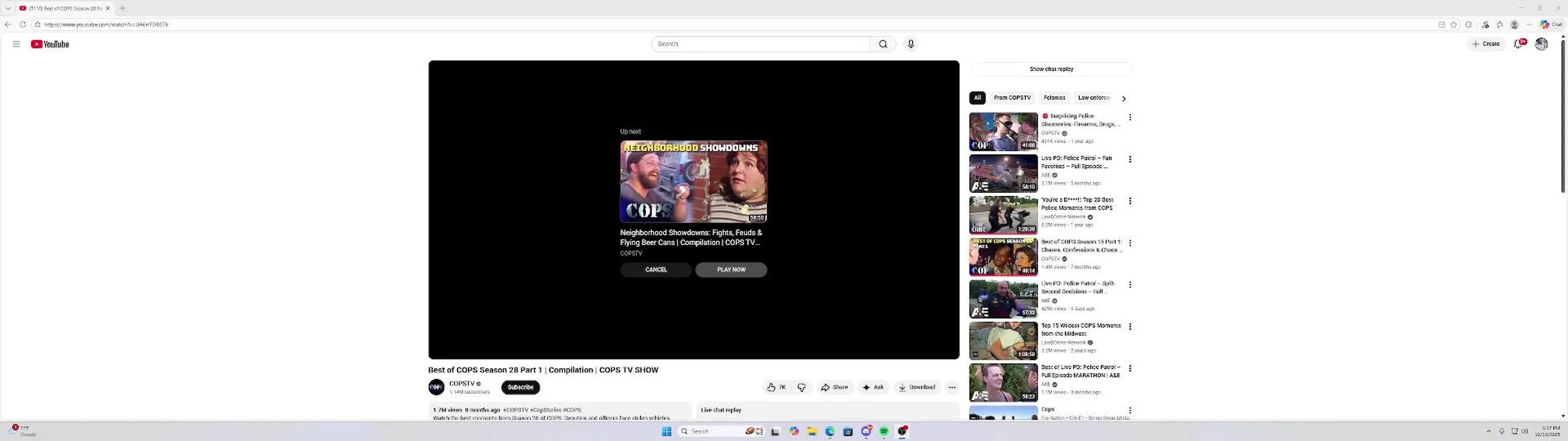Screen dimensions: 1568x441
Task: Download the video
Action: coord(917,387)
